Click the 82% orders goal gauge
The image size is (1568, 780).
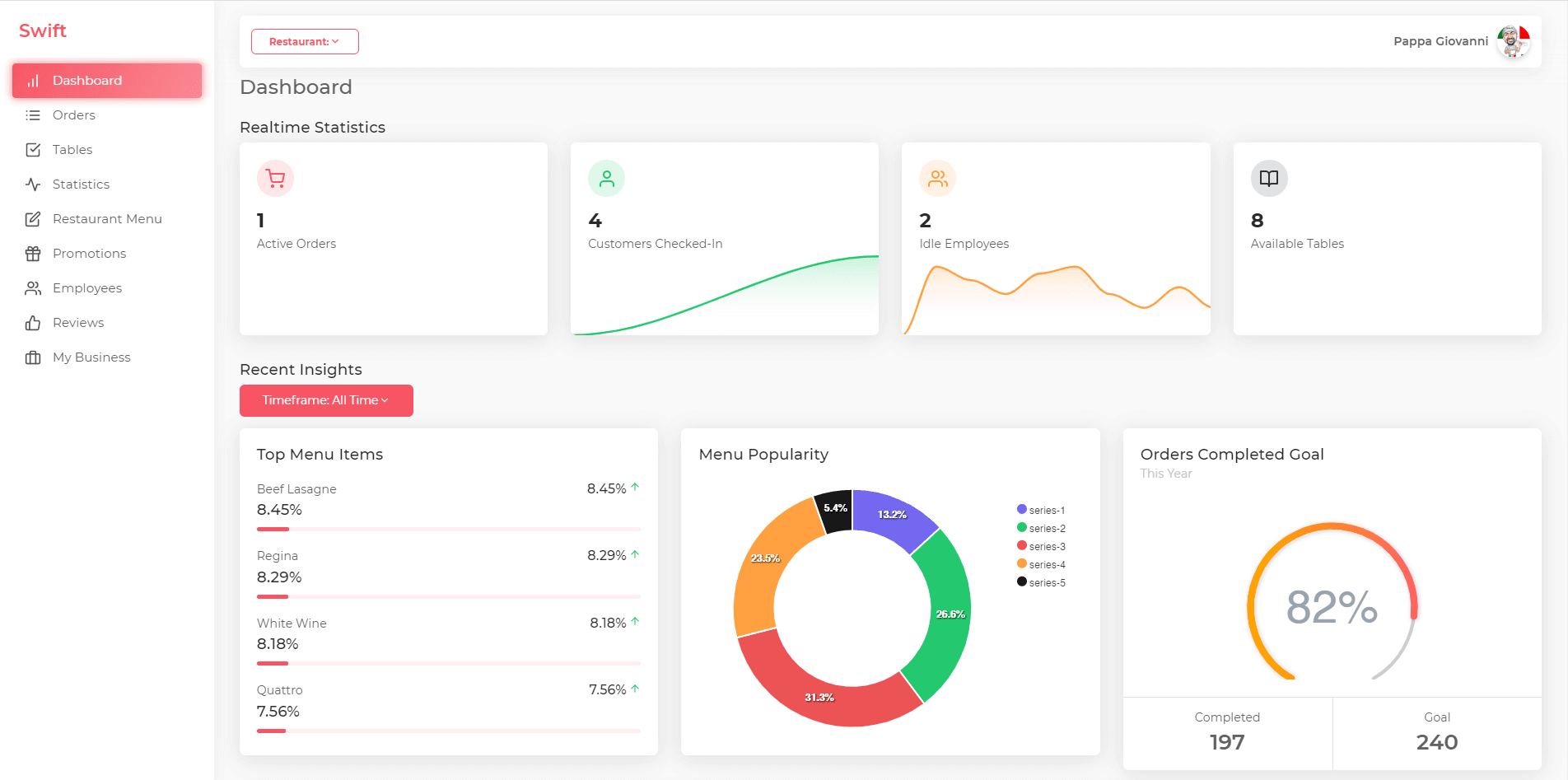(1332, 606)
